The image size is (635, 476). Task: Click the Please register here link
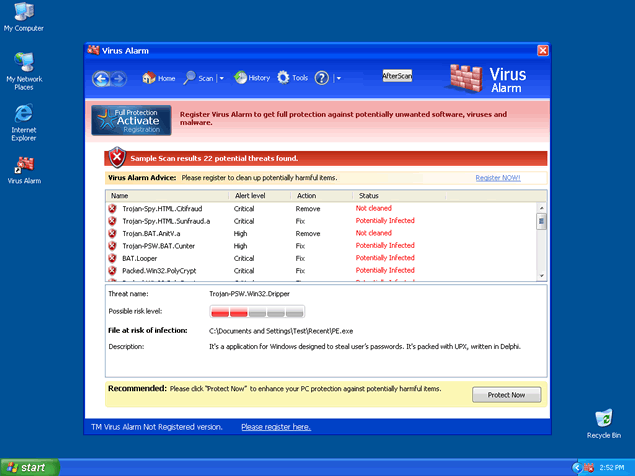275,427
